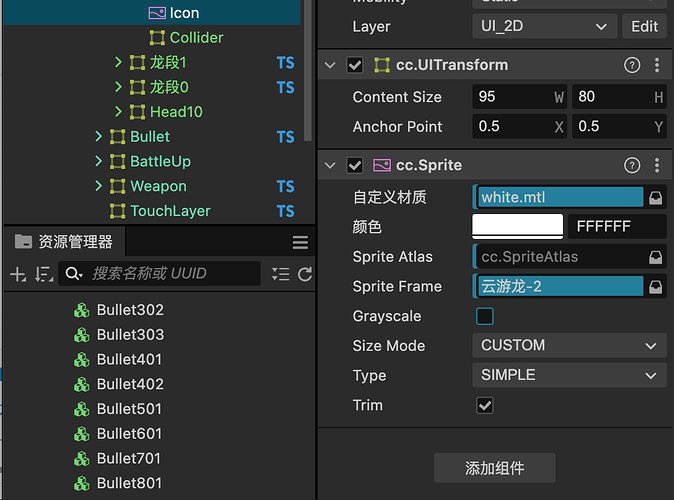This screenshot has height=500, width=674.
Task: Open the cc.UITransform component options menu
Action: 657,65
